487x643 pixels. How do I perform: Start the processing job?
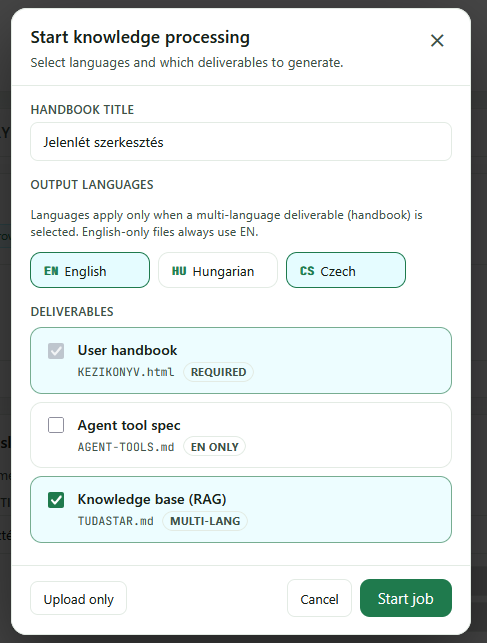pos(406,598)
